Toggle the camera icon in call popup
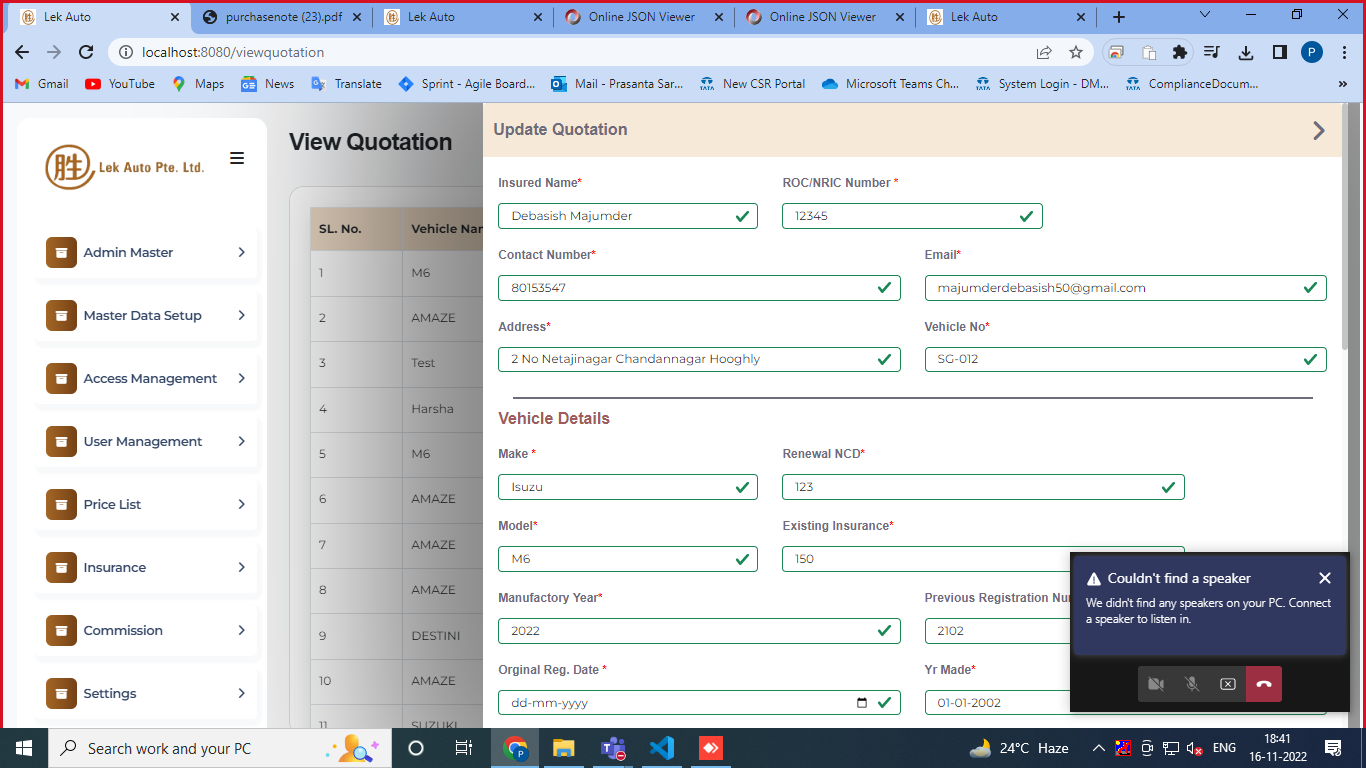 pyautogui.click(x=1156, y=684)
